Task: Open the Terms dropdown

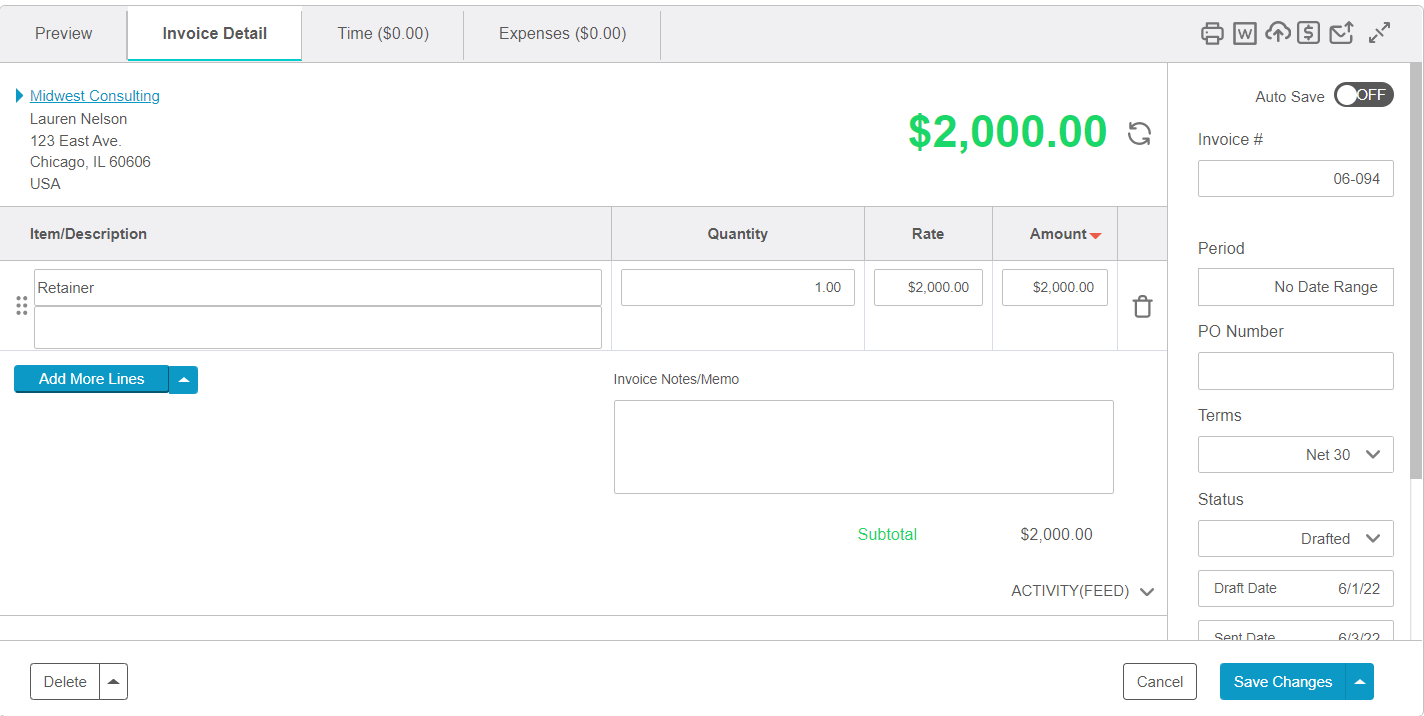Action: tap(1295, 454)
